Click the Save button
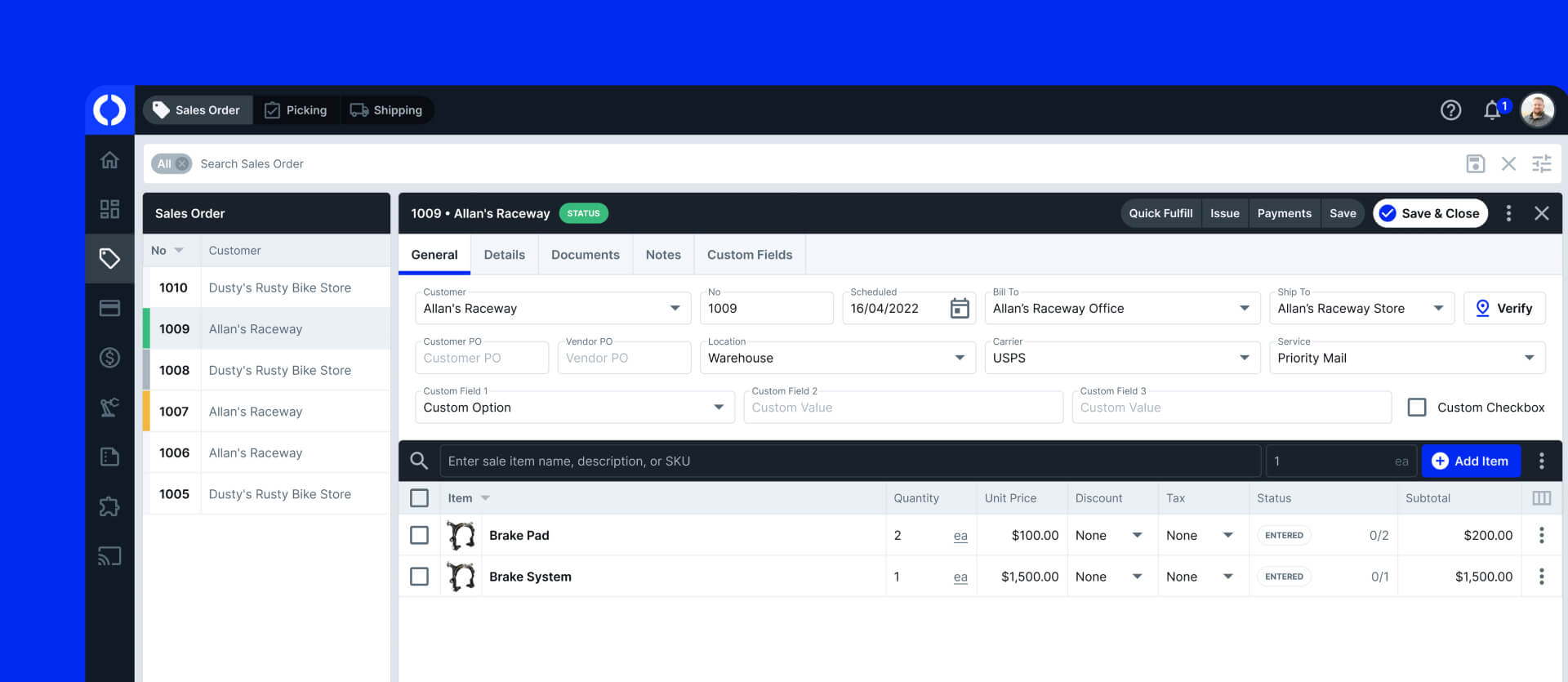Screen dimensions: 1568x682 (x=1343, y=213)
